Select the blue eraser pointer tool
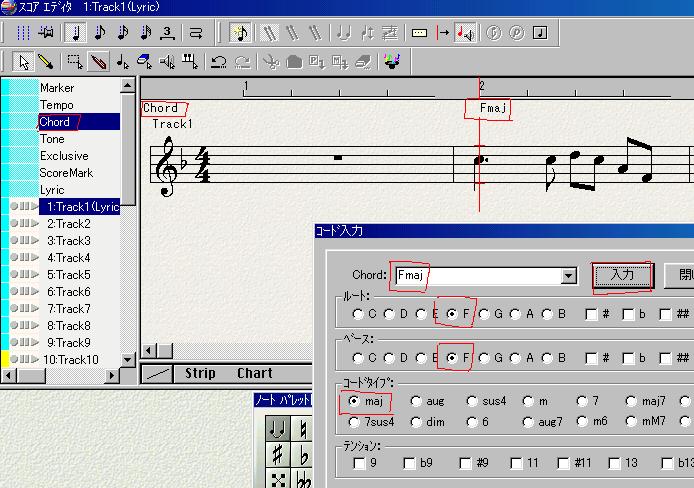 pos(145,61)
